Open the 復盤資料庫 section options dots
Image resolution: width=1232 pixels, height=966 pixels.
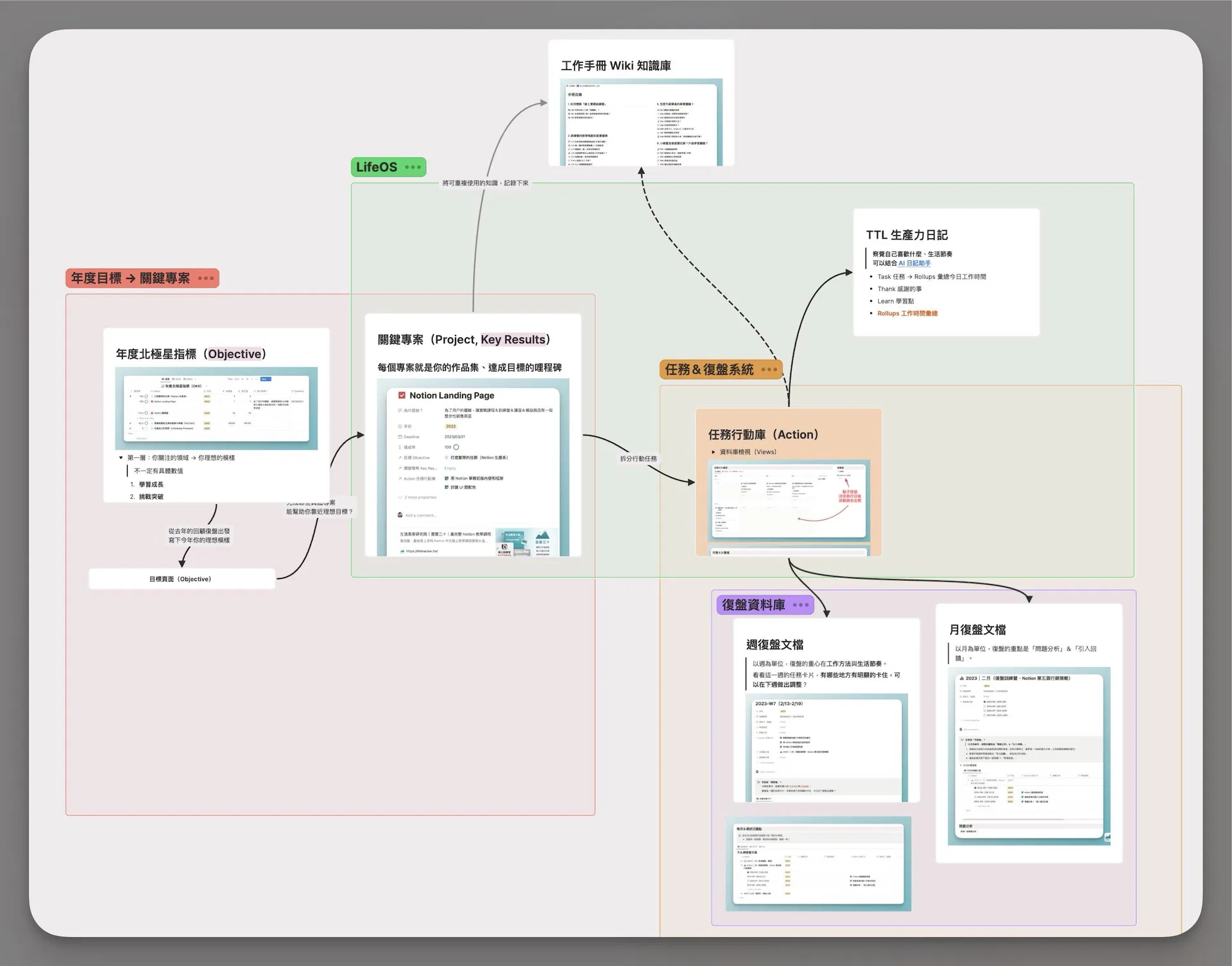[x=801, y=605]
